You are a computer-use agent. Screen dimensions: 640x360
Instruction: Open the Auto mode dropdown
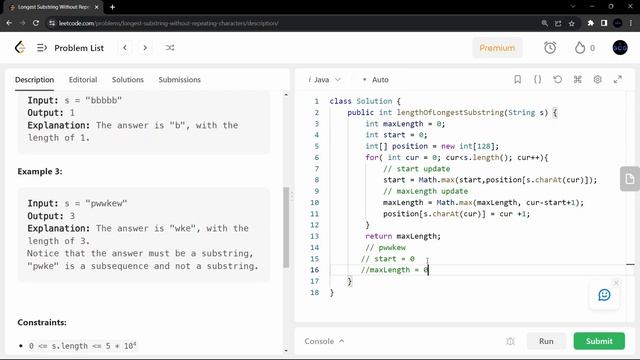[376, 80]
